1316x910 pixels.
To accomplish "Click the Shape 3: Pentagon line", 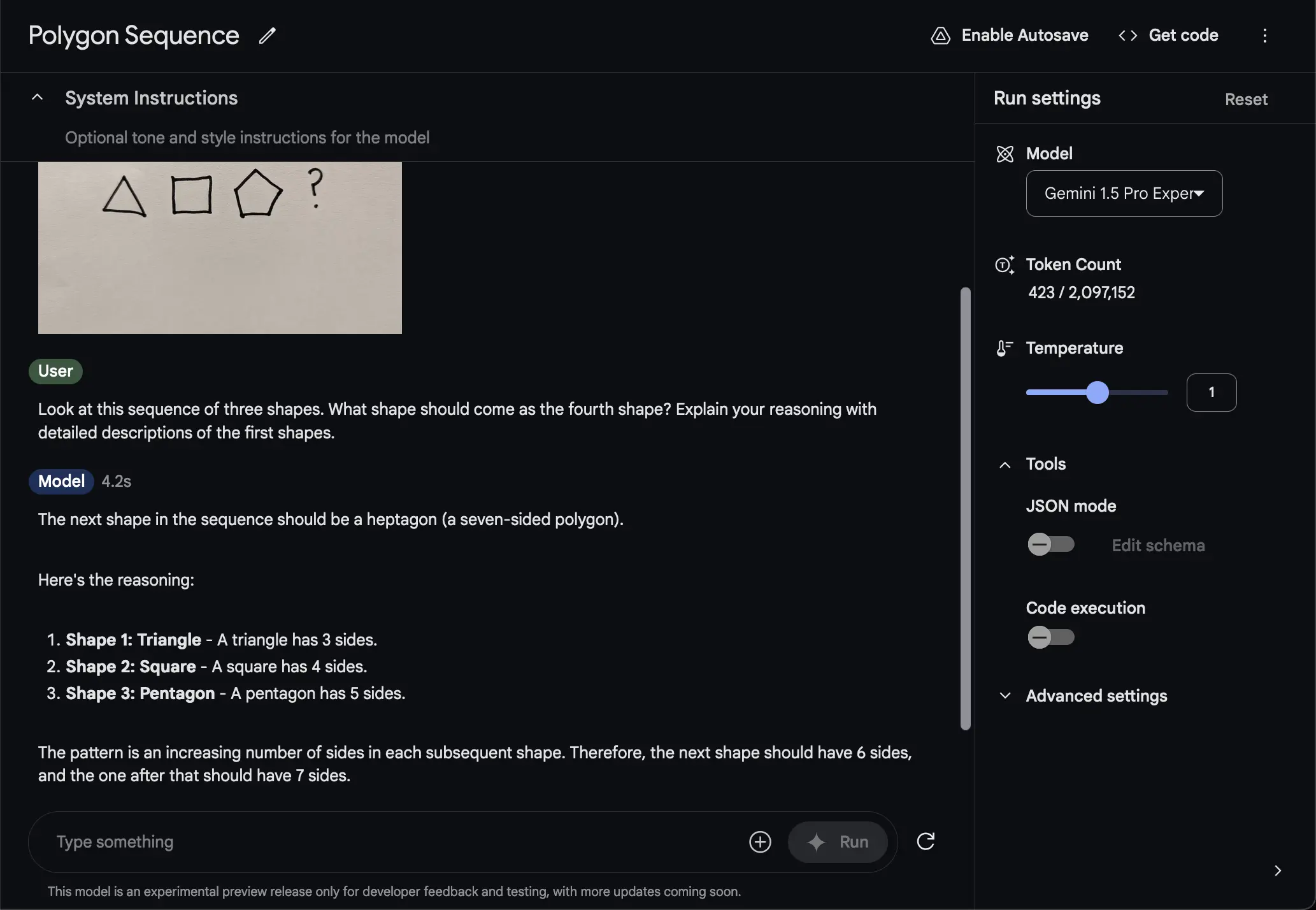I will (x=236, y=693).
